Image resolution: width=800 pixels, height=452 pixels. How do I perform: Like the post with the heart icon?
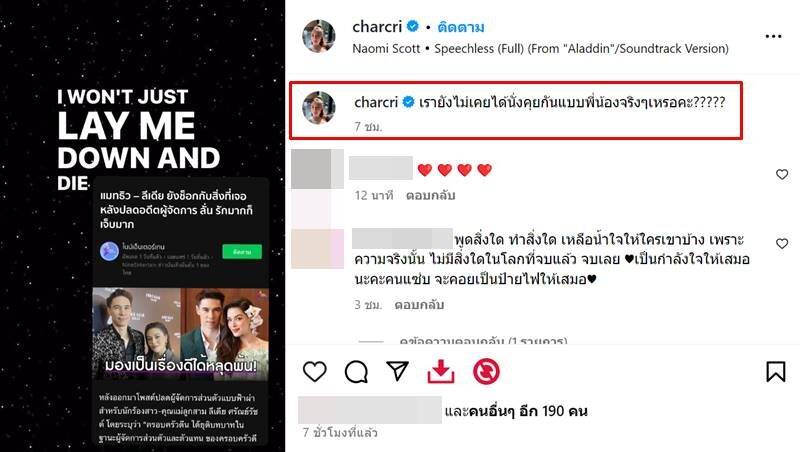314,371
